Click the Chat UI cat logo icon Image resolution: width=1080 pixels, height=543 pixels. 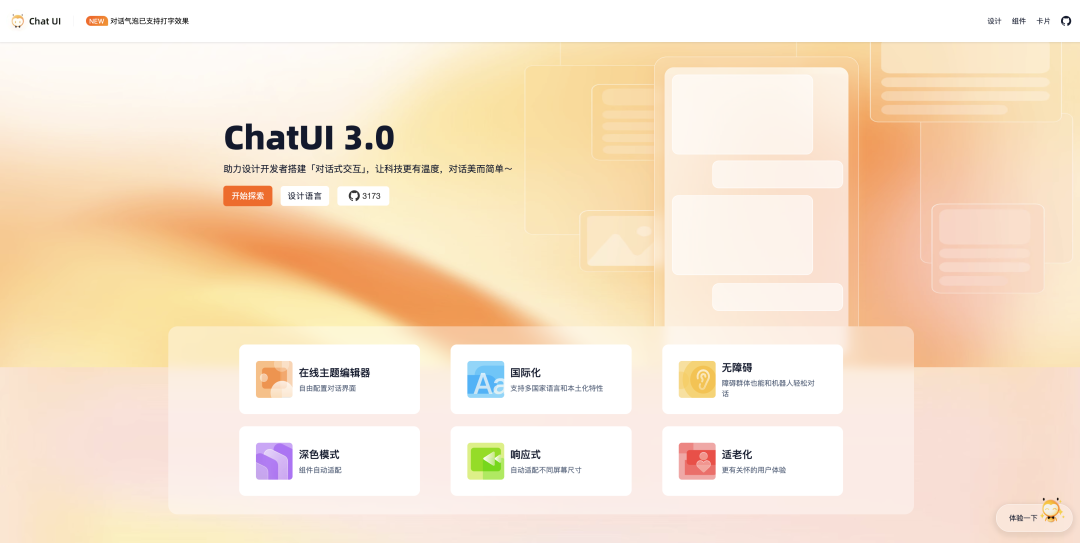coord(18,21)
